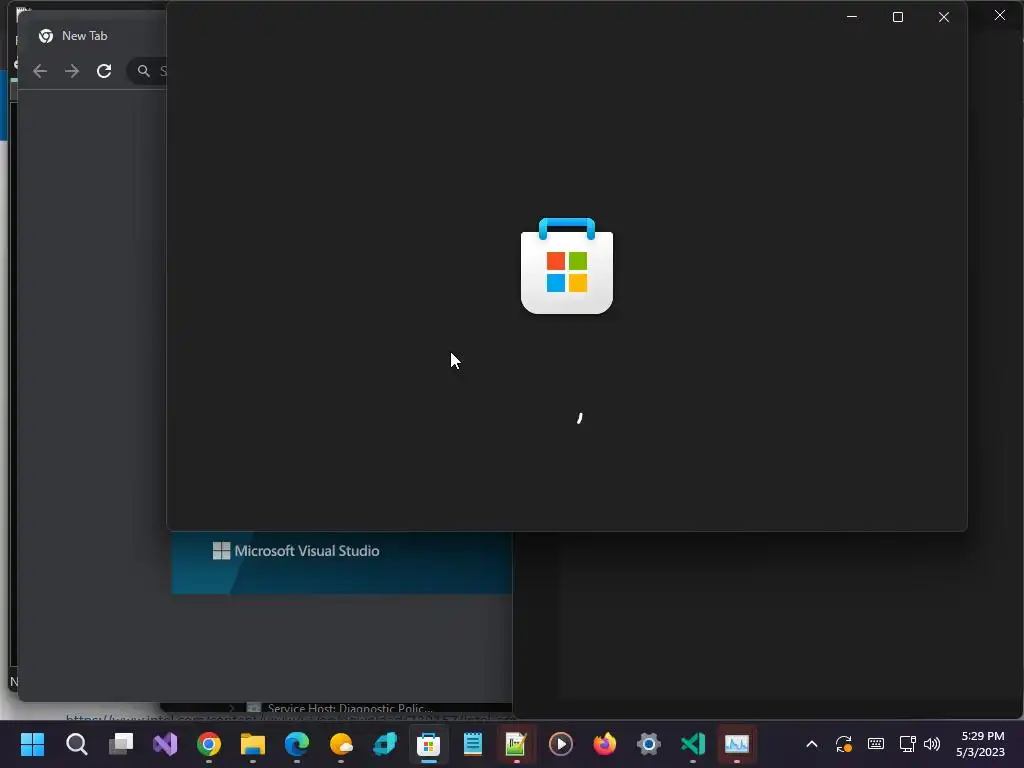Screen dimensions: 1024x768
Task: Open network status tray icon
Action: (907, 744)
